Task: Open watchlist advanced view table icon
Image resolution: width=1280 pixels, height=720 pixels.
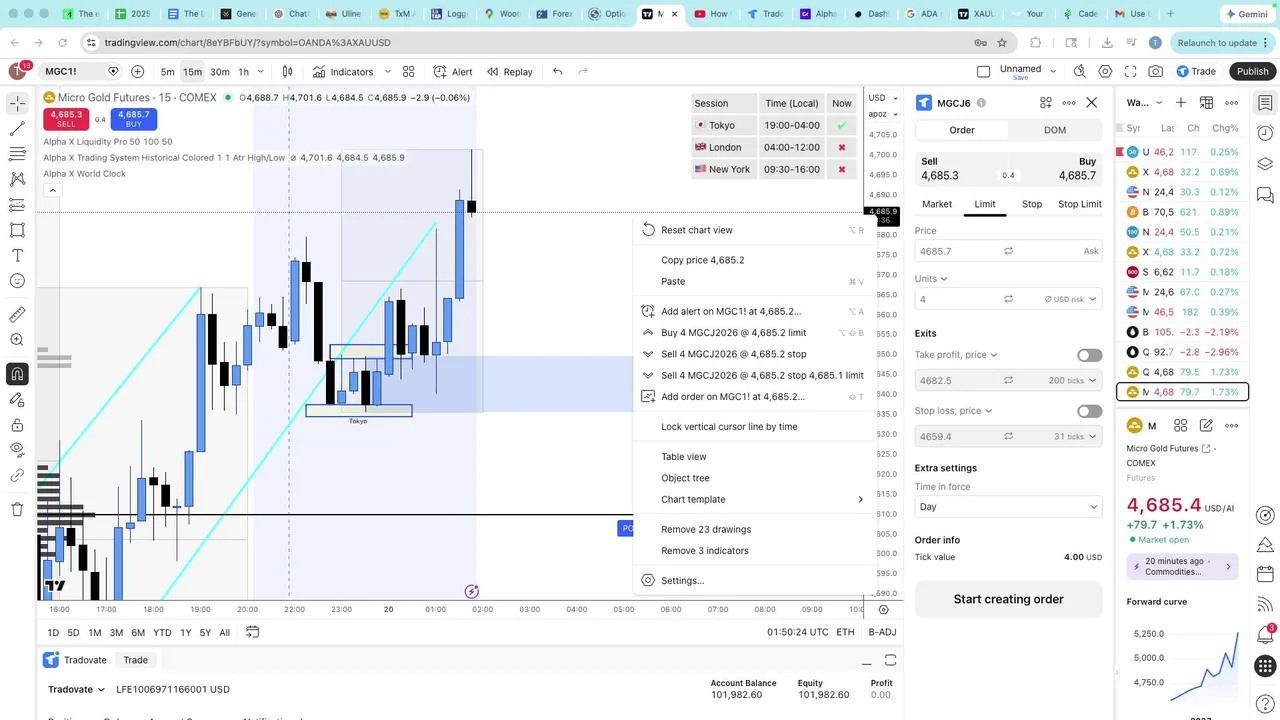Action: (x=1207, y=102)
